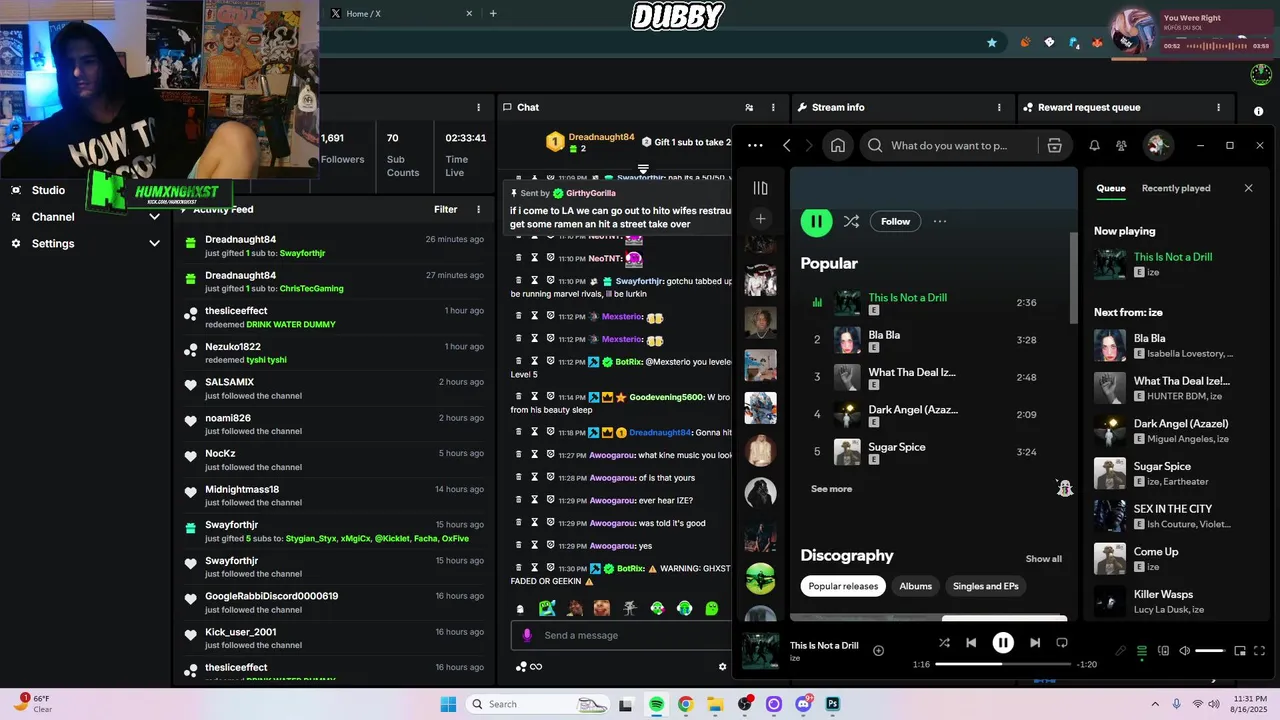Pause playback in the player bar
Image resolution: width=1280 pixels, height=720 pixels.
click(1003, 643)
